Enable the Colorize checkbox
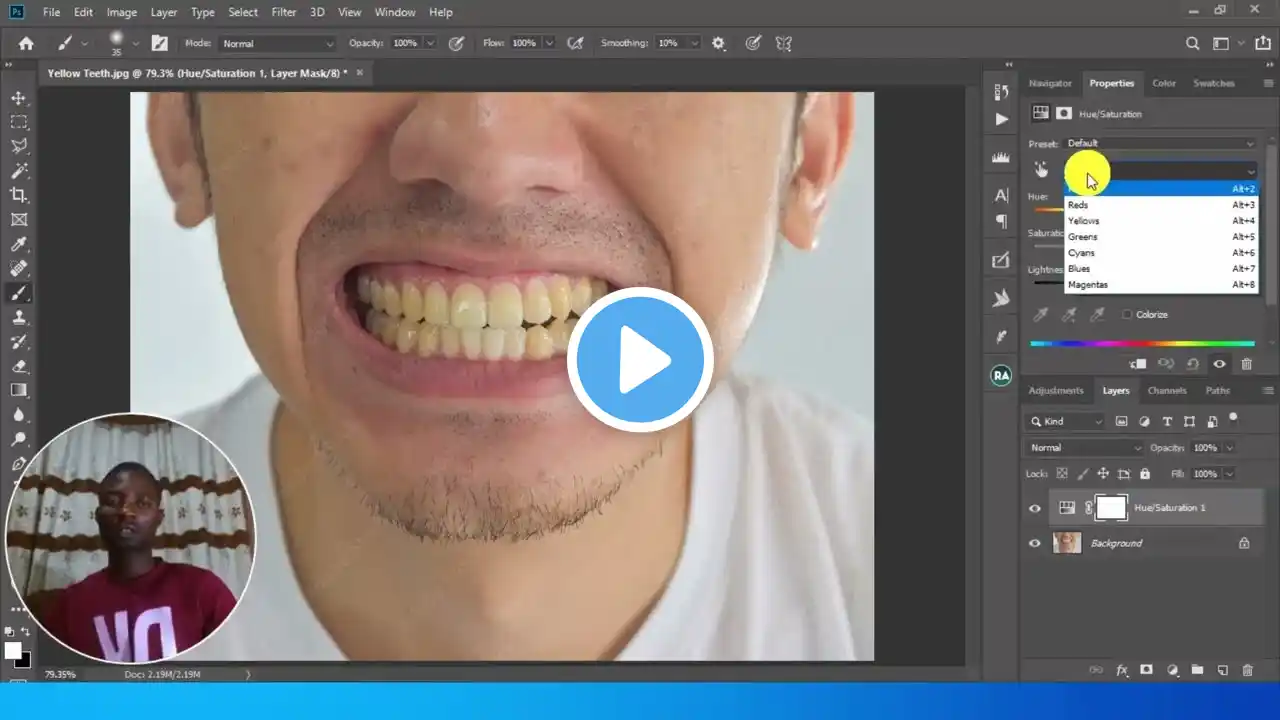Image resolution: width=1280 pixels, height=720 pixels. (1128, 314)
